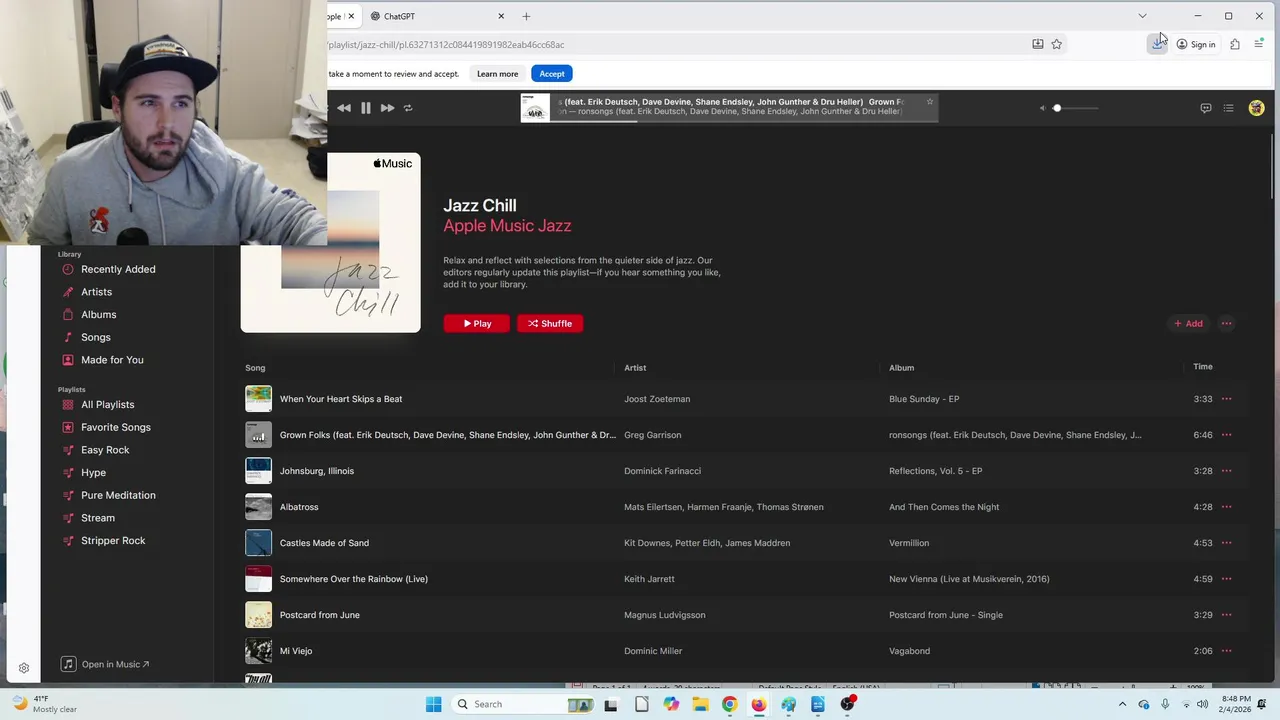Viewport: 1280px width, 720px height.
Task: Open the settings gear at sidebar bottom
Action: tap(24, 668)
